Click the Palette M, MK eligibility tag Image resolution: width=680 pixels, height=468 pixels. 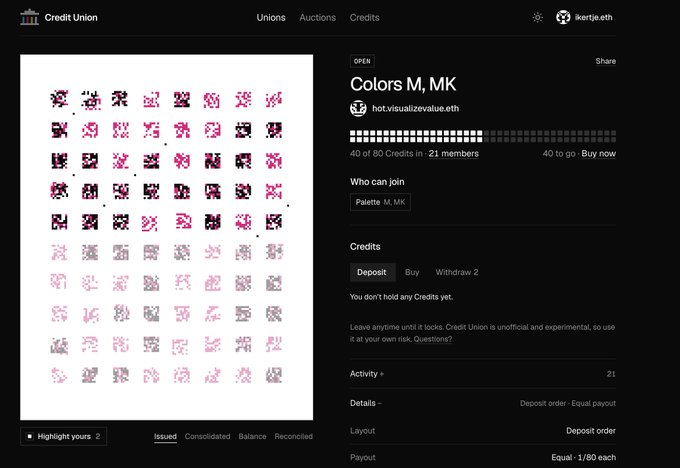(x=380, y=202)
